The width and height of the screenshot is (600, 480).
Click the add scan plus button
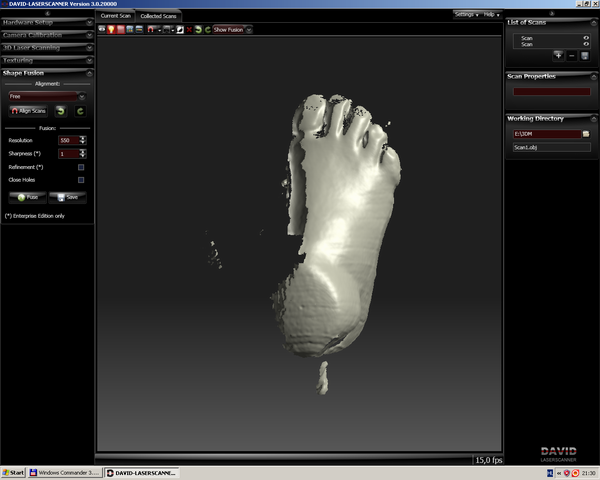[558, 55]
